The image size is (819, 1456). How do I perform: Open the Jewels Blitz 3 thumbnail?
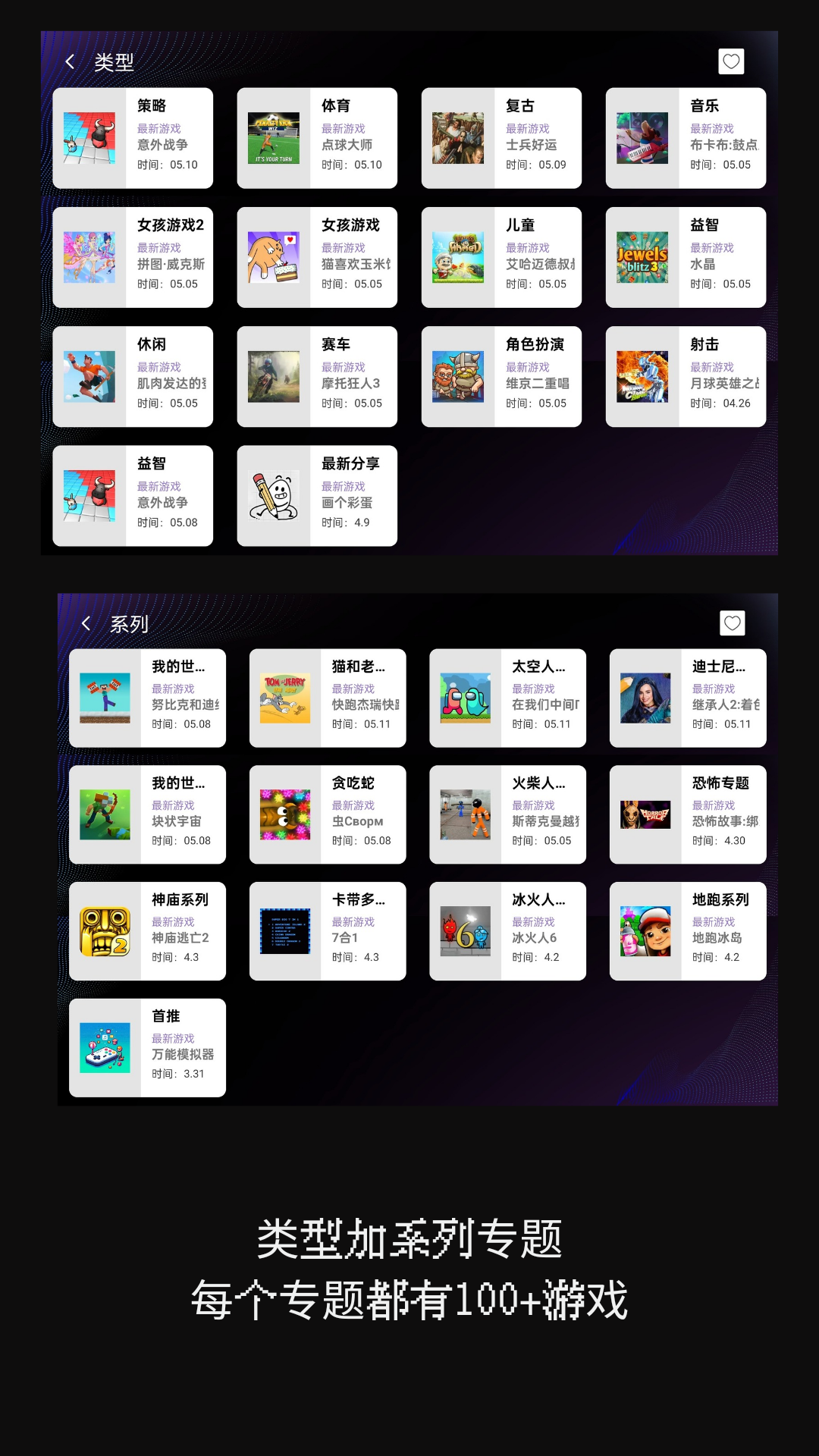(x=642, y=257)
